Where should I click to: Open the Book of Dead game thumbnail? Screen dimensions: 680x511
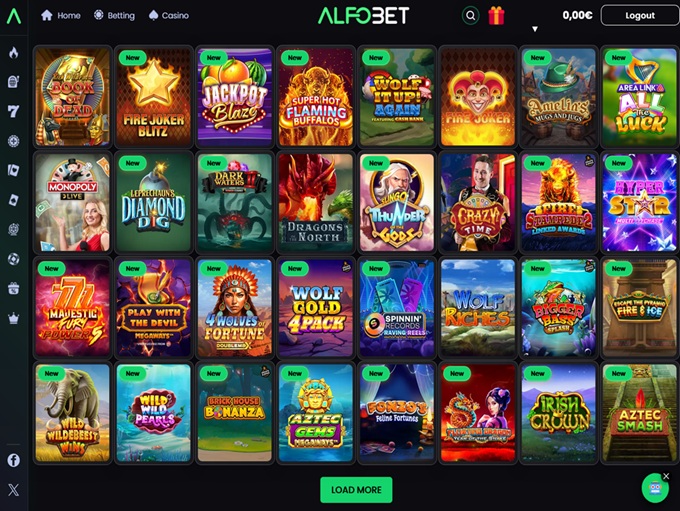[x=72, y=97]
